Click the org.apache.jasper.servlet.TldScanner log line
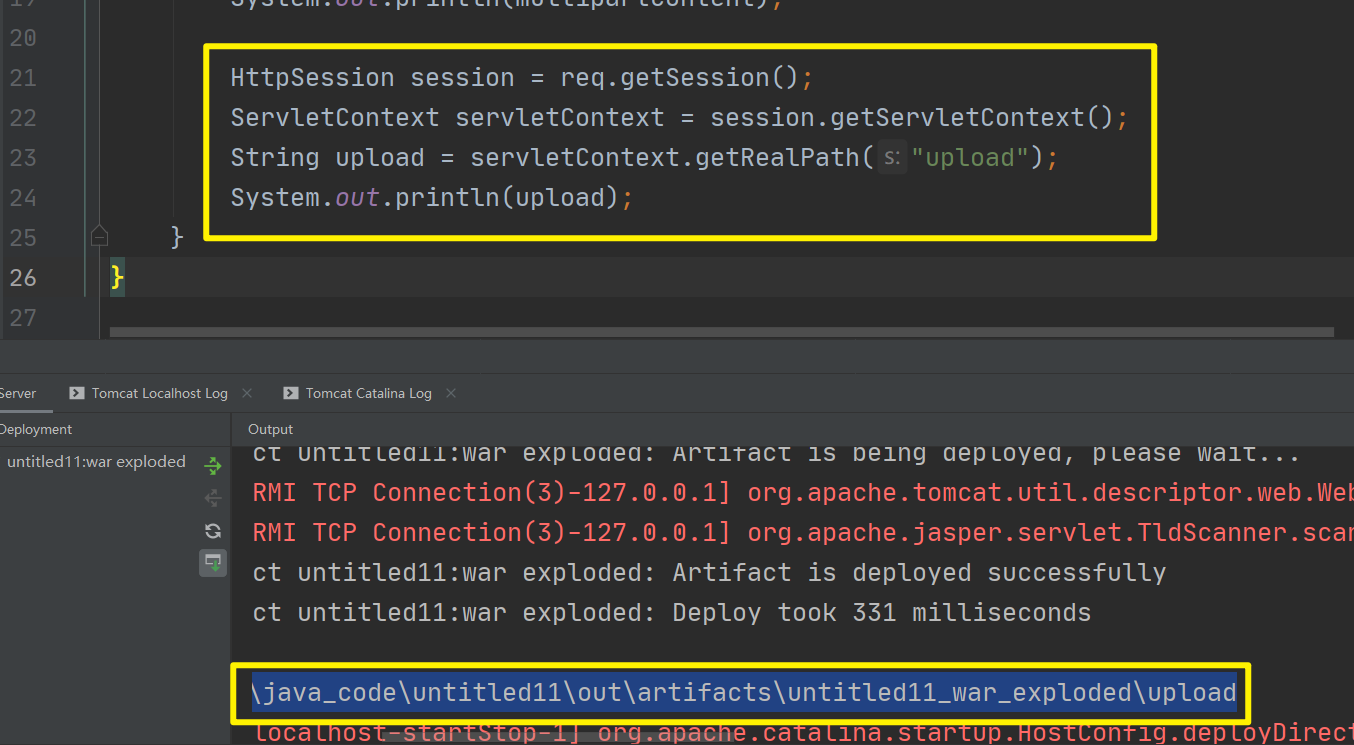The height and width of the screenshot is (745, 1354). point(803,533)
